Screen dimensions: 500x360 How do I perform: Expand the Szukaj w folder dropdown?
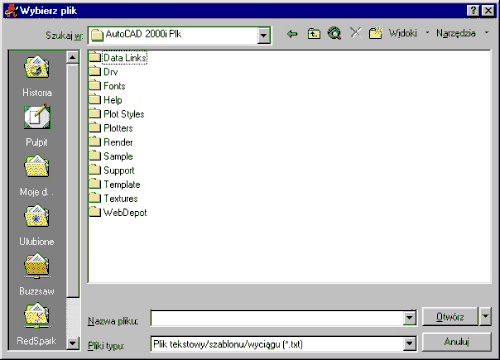pos(263,35)
